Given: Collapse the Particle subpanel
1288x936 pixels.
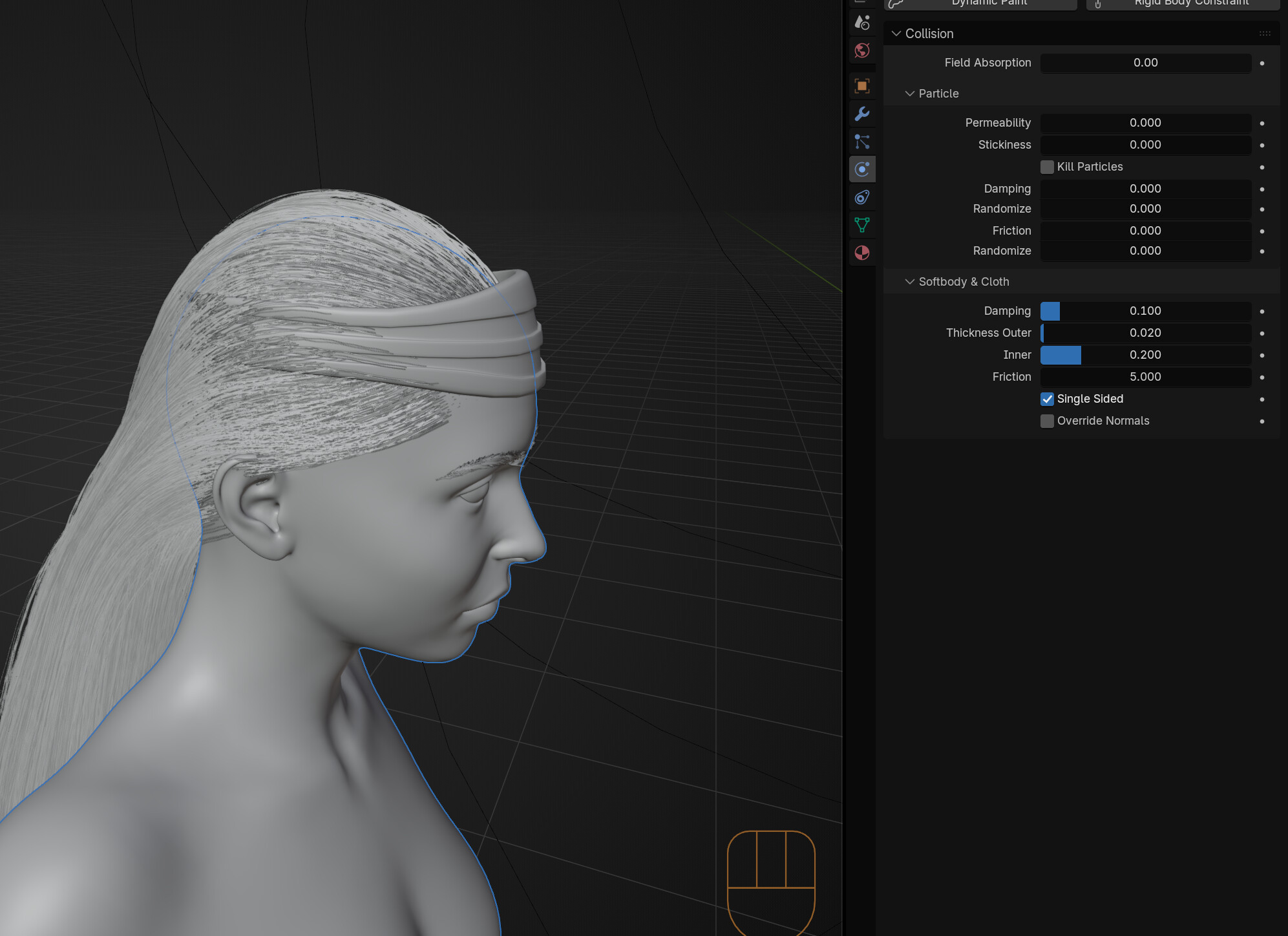Looking at the screenshot, I should click(909, 94).
